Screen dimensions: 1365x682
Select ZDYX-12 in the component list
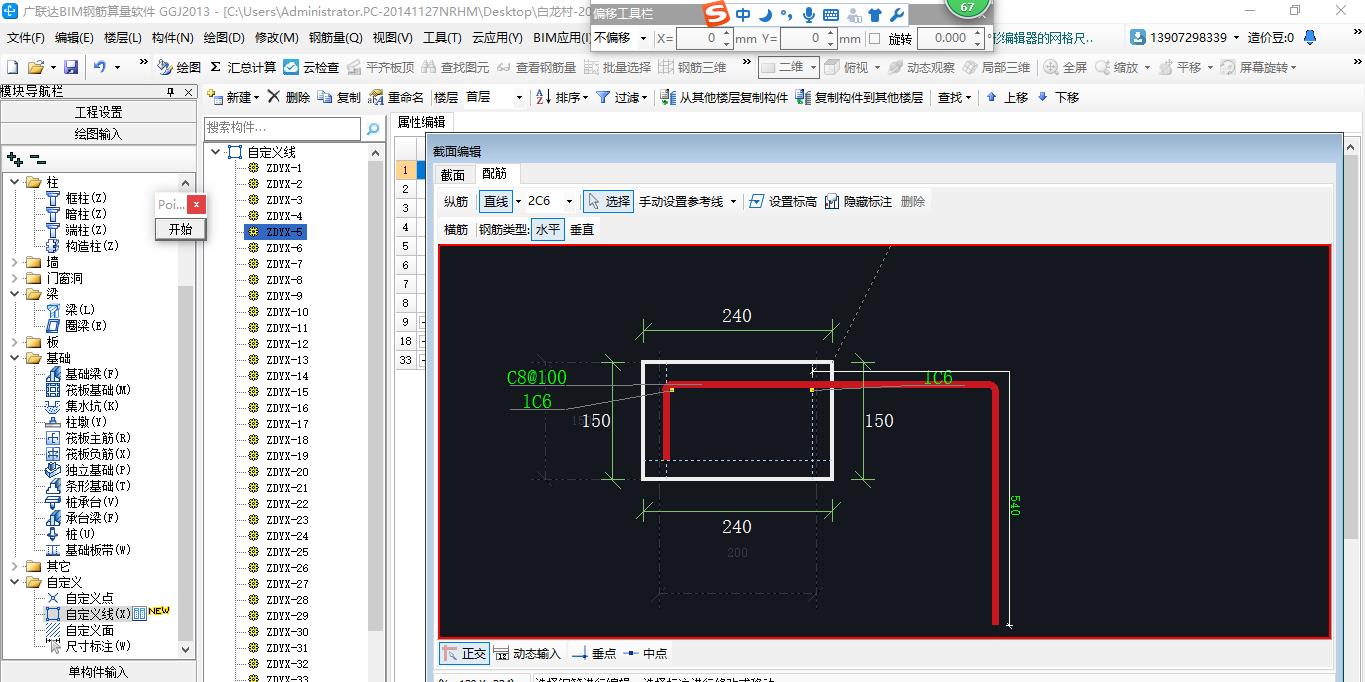(287, 344)
